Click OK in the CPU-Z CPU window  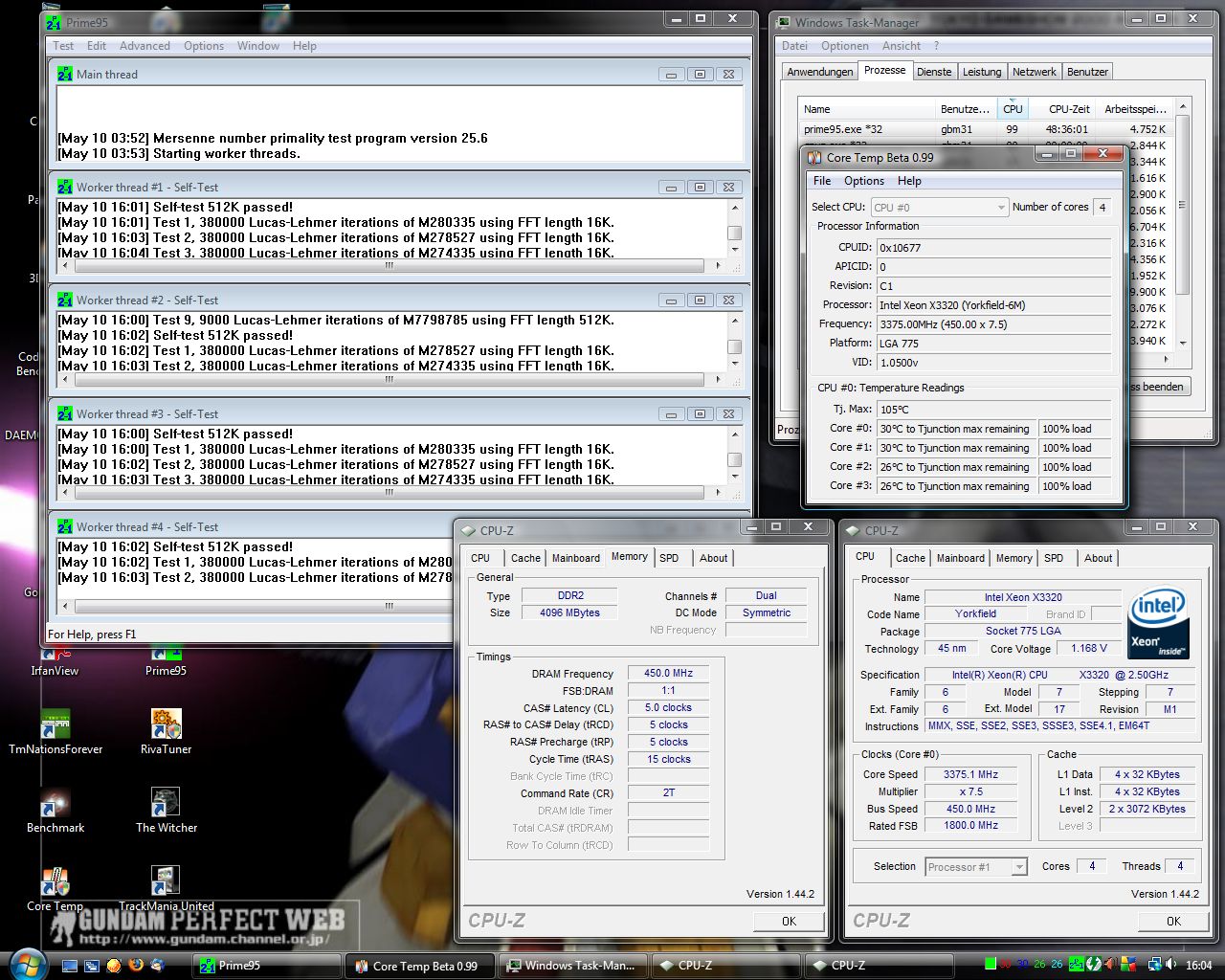(1173, 921)
